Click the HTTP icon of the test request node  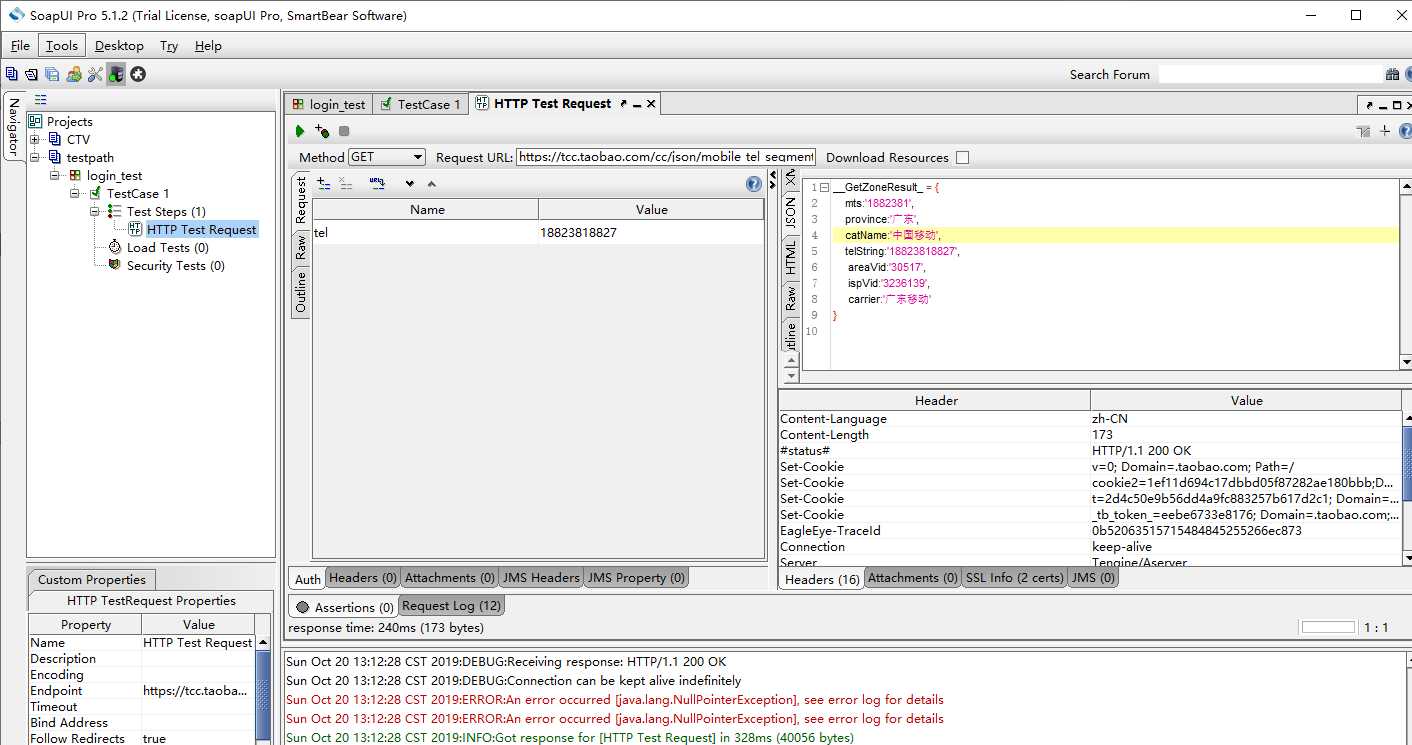point(135,229)
